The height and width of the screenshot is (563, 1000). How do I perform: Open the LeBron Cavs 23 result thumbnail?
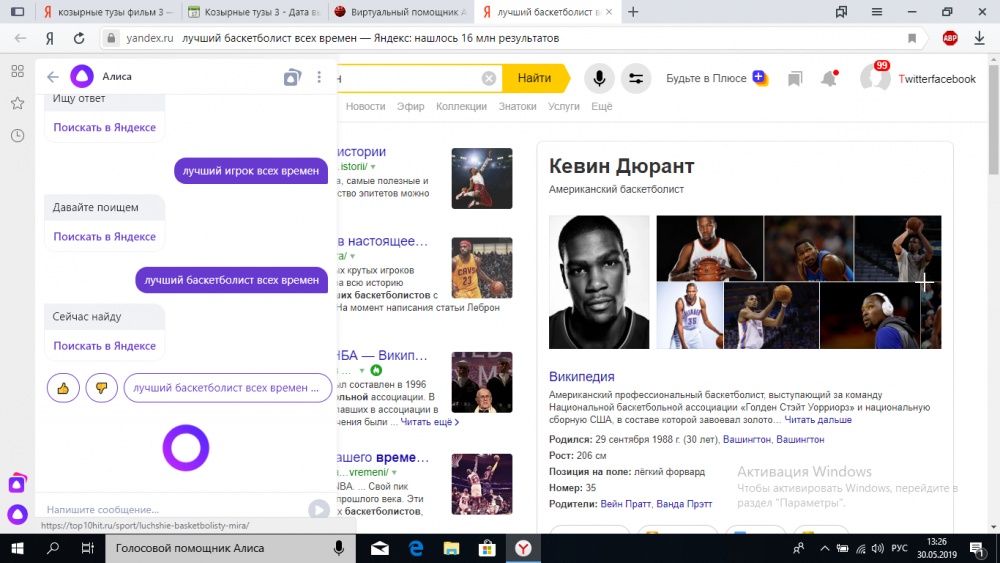tap(482, 268)
